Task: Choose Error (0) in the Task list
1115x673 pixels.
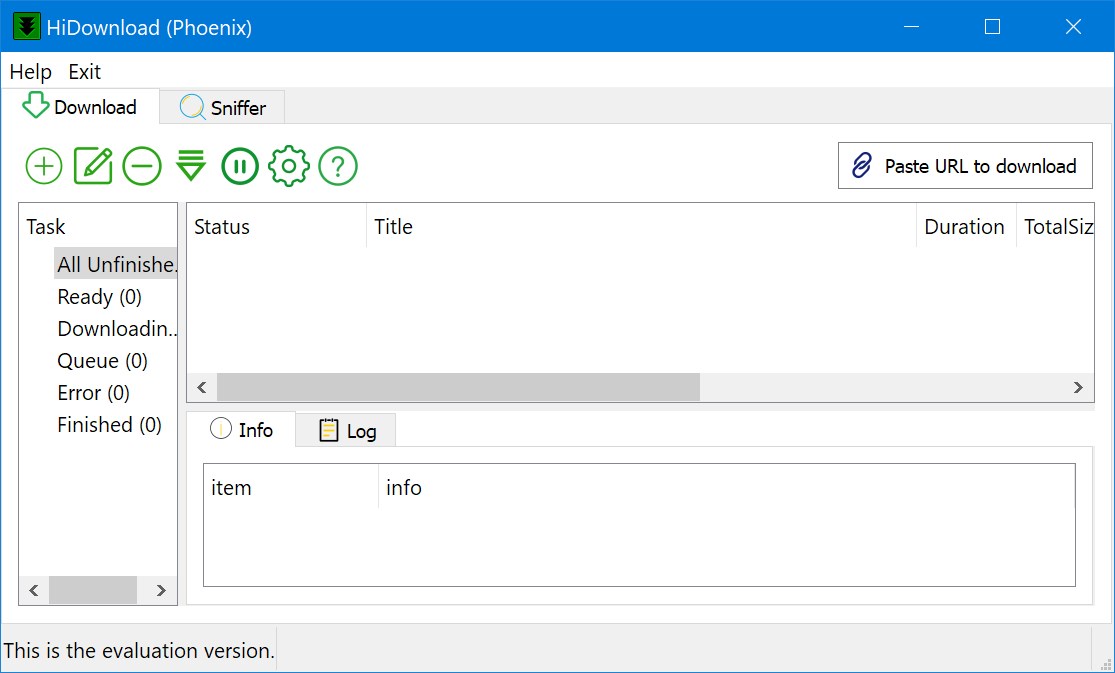Action: pyautogui.click(x=93, y=393)
